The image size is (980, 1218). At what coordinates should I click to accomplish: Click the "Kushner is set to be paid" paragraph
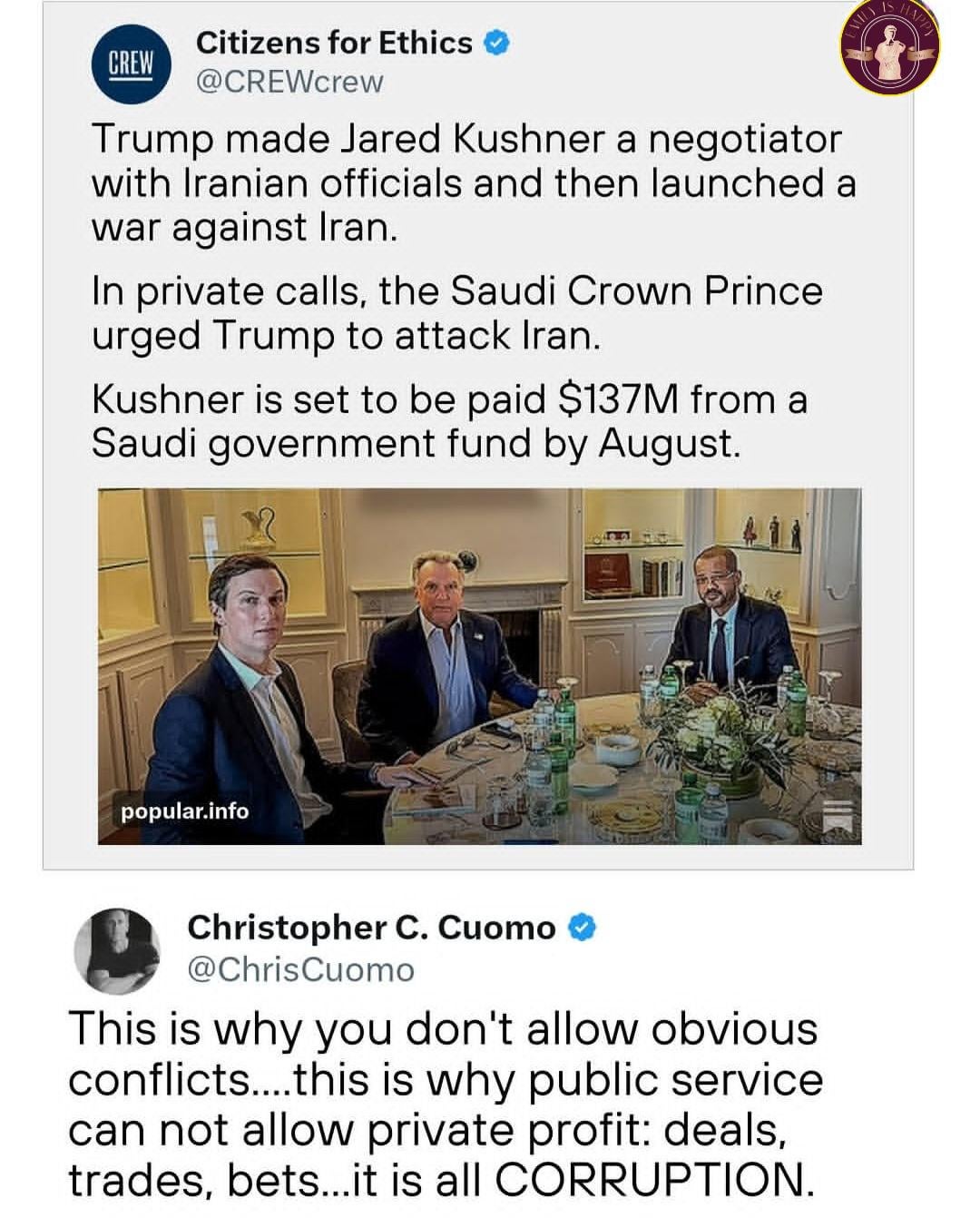[x=449, y=421]
